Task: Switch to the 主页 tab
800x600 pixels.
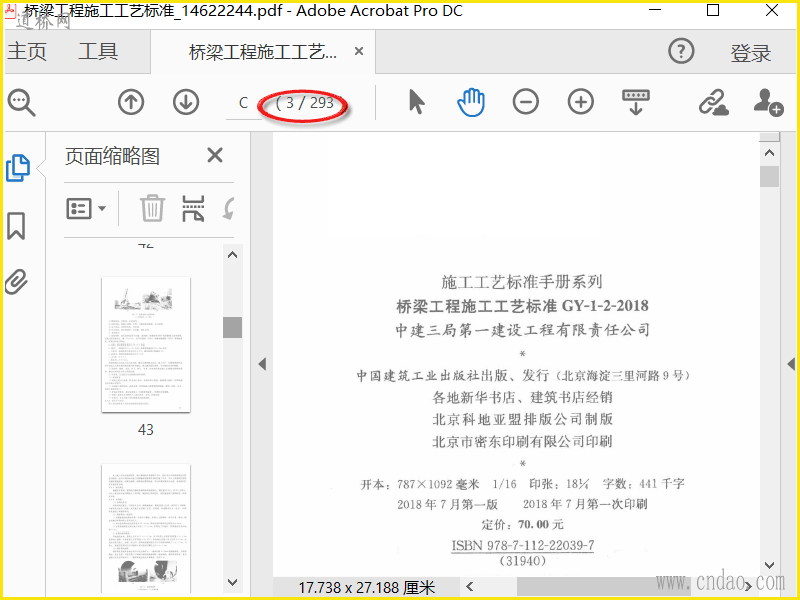Action: point(27,52)
